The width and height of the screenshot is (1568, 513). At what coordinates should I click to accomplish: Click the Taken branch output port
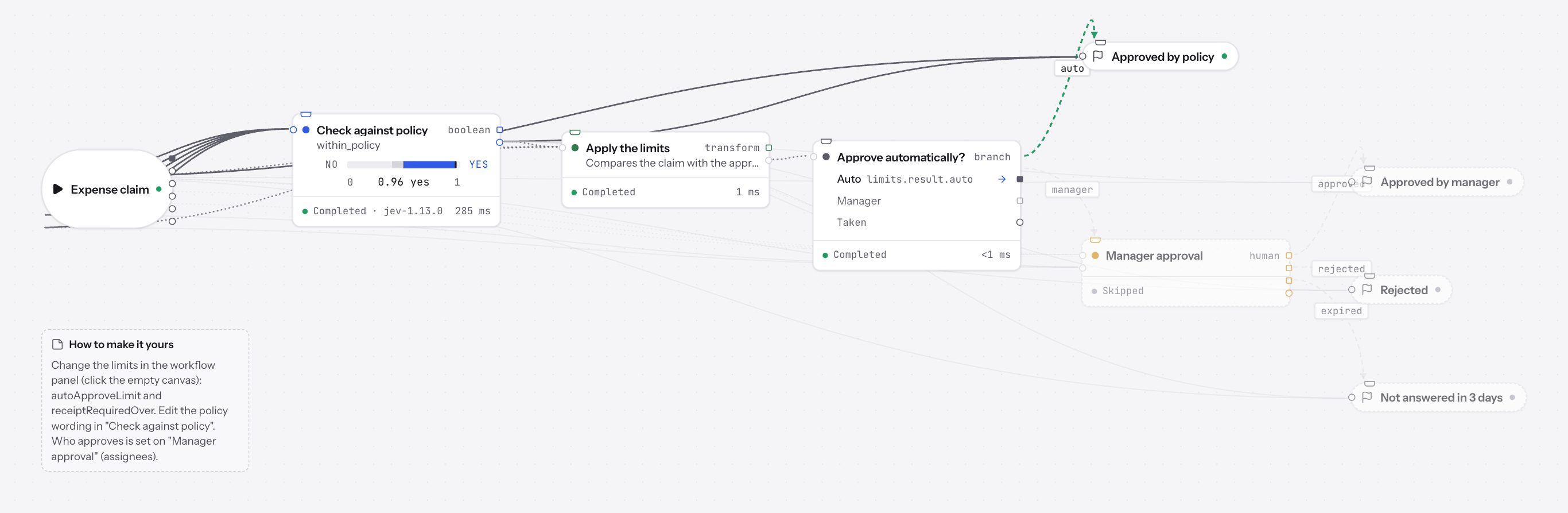coord(1020,222)
